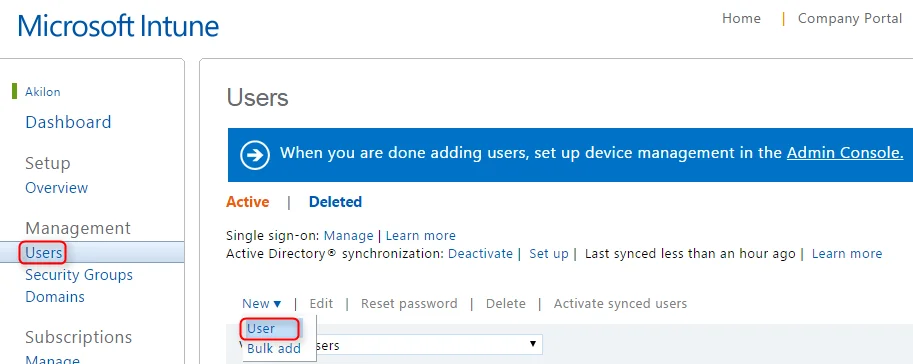The height and width of the screenshot is (364, 913).
Task: Switch to the Active users tab
Action: click(247, 202)
